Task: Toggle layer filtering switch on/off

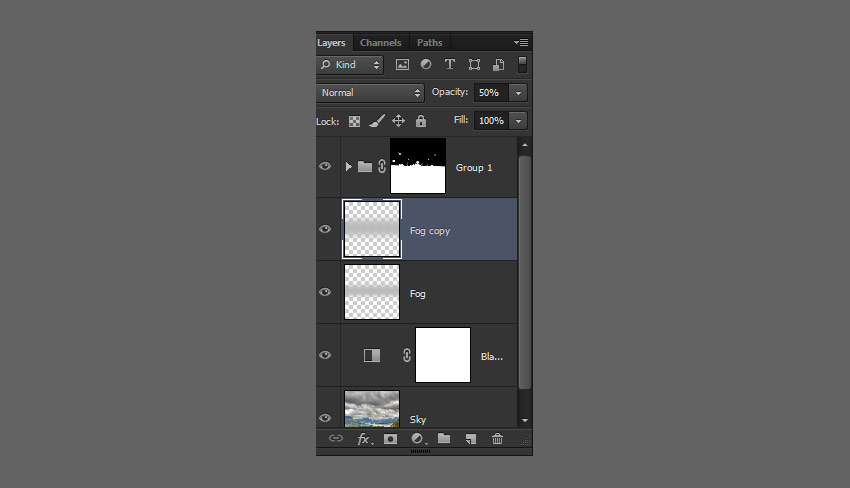Action: (523, 65)
